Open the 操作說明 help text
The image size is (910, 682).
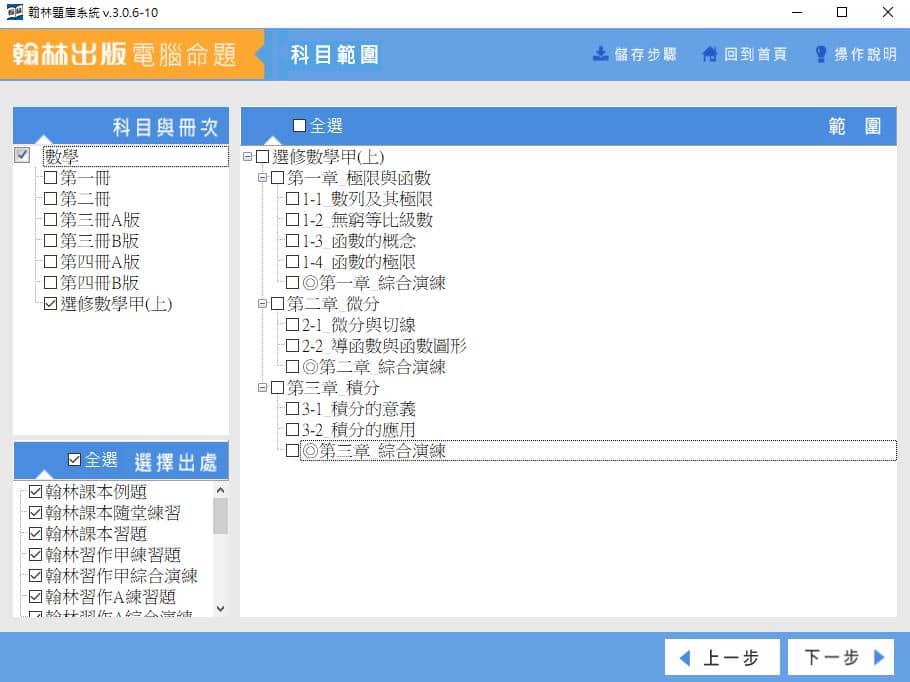(865, 55)
